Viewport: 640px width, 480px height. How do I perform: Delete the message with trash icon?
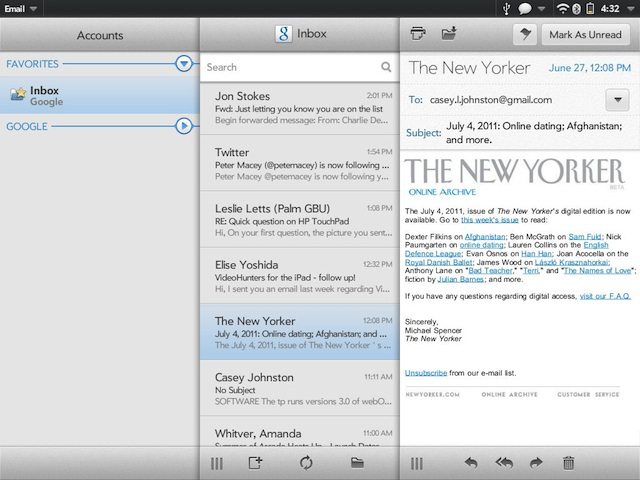(x=569, y=463)
